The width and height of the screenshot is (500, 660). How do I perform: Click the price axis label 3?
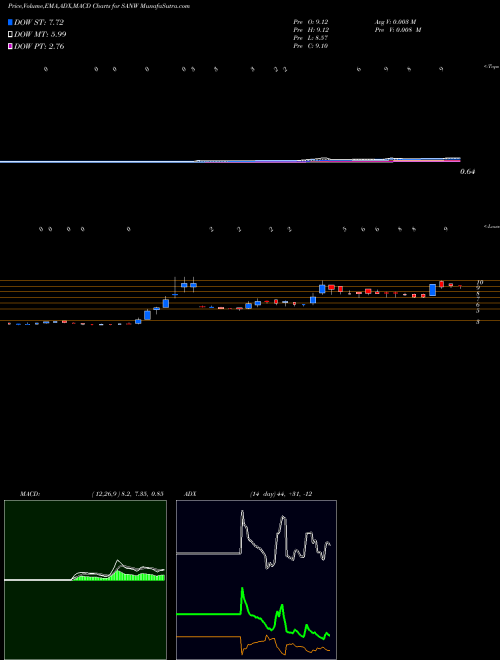click(478, 322)
